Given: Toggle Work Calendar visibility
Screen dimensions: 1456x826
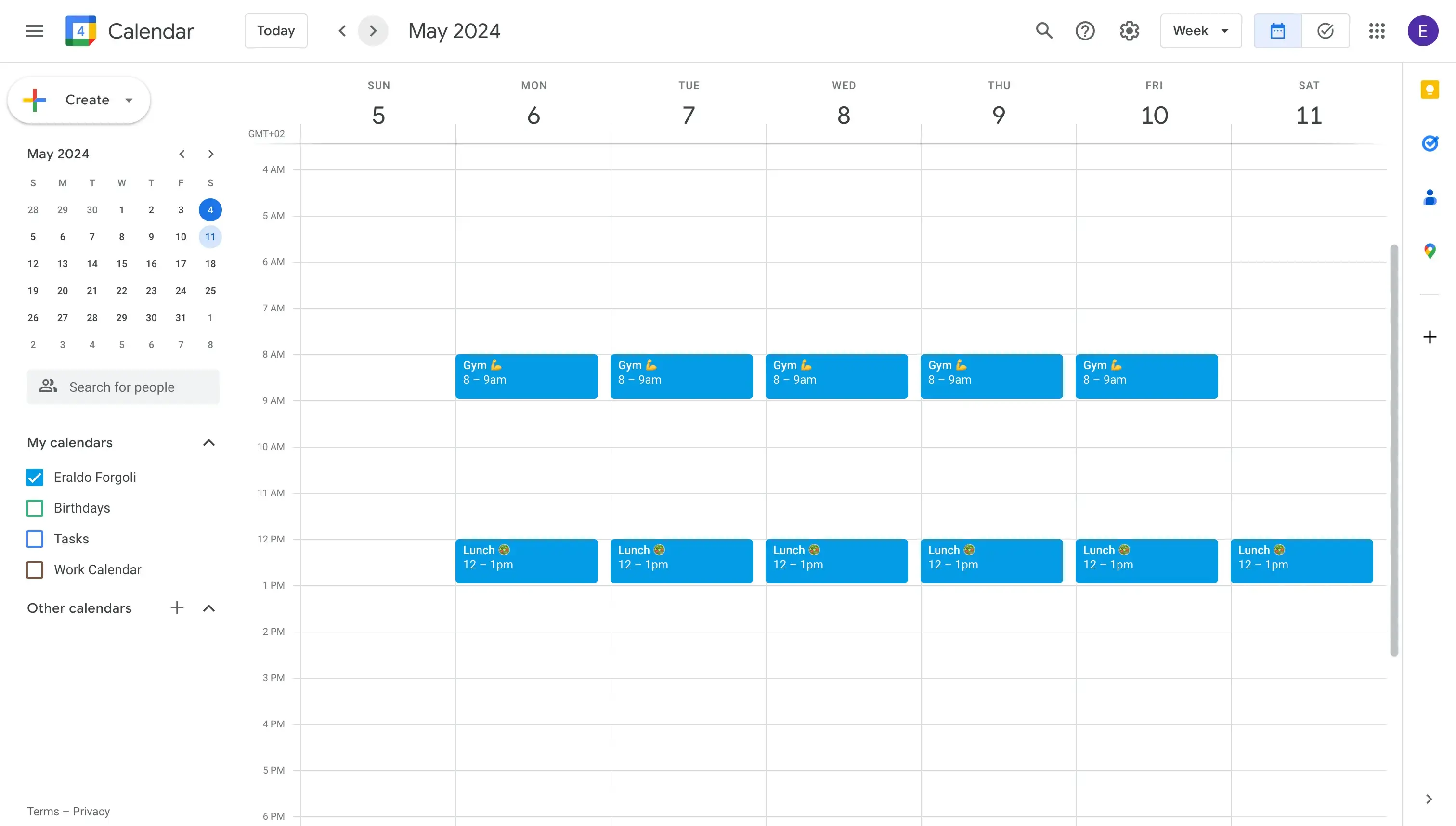Looking at the screenshot, I should pos(35,570).
